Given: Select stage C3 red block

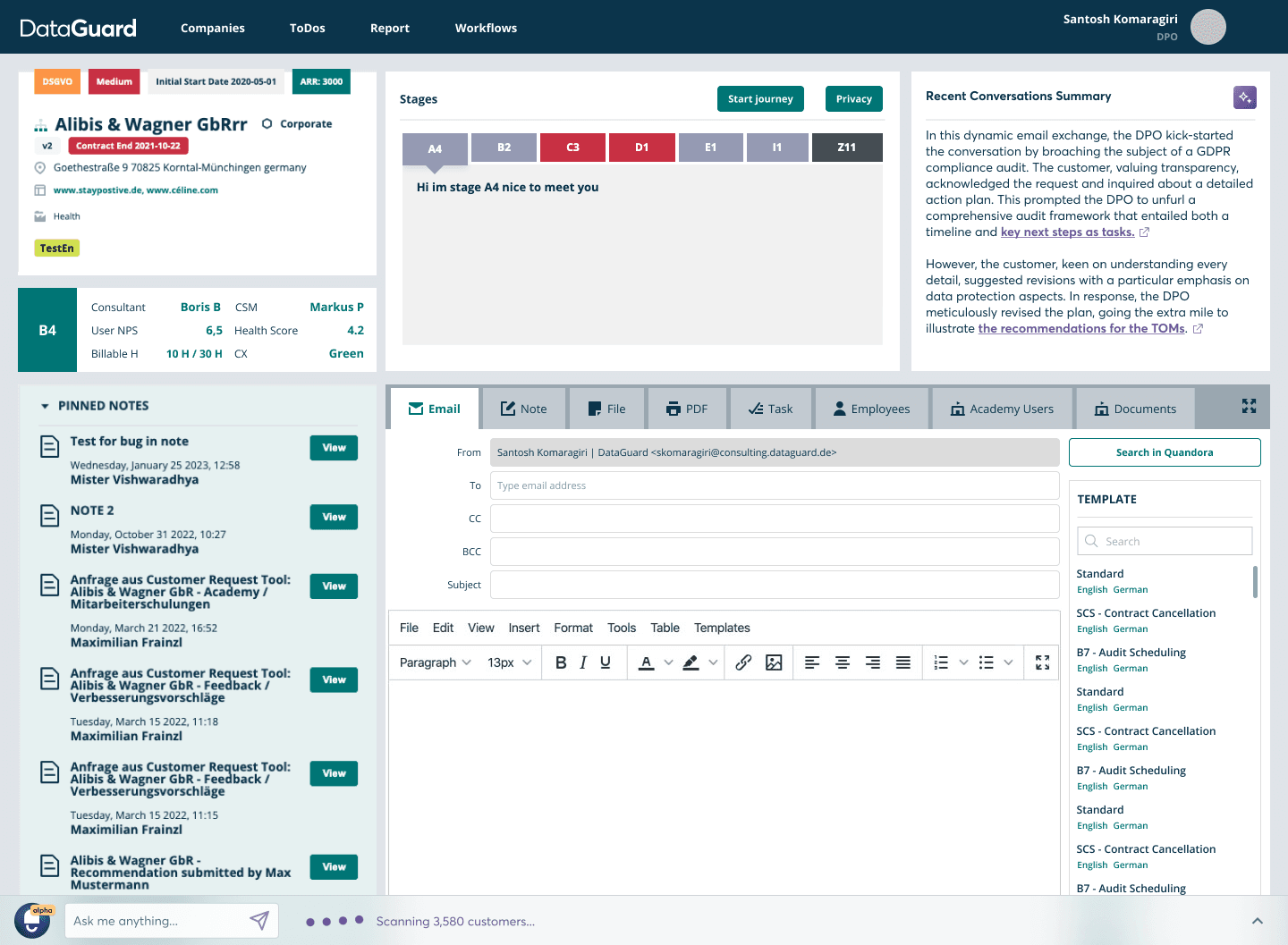Looking at the screenshot, I should [x=573, y=148].
